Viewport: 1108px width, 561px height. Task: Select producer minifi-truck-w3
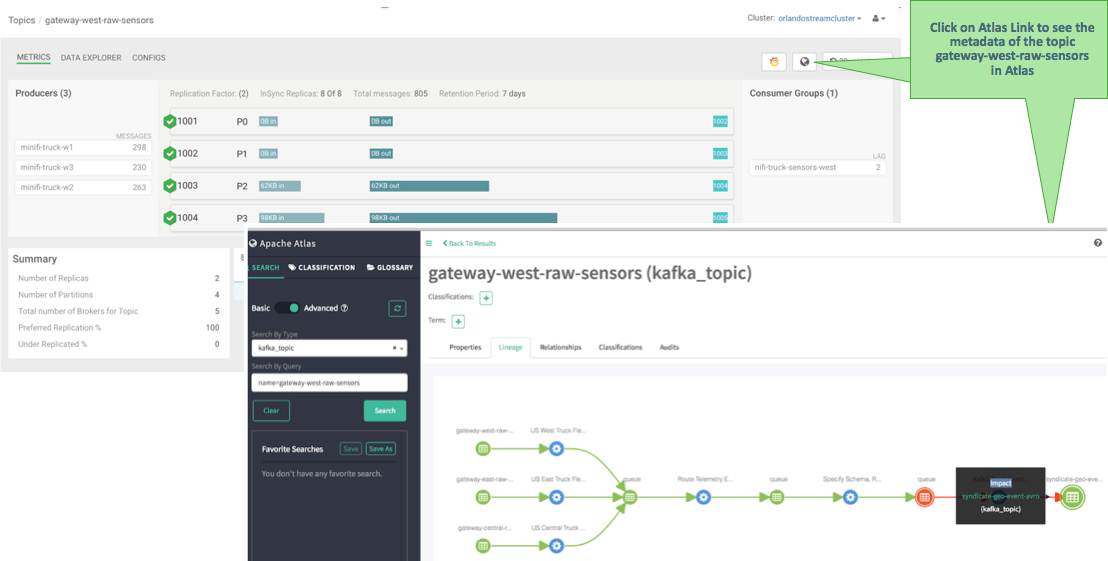[x=83, y=167]
